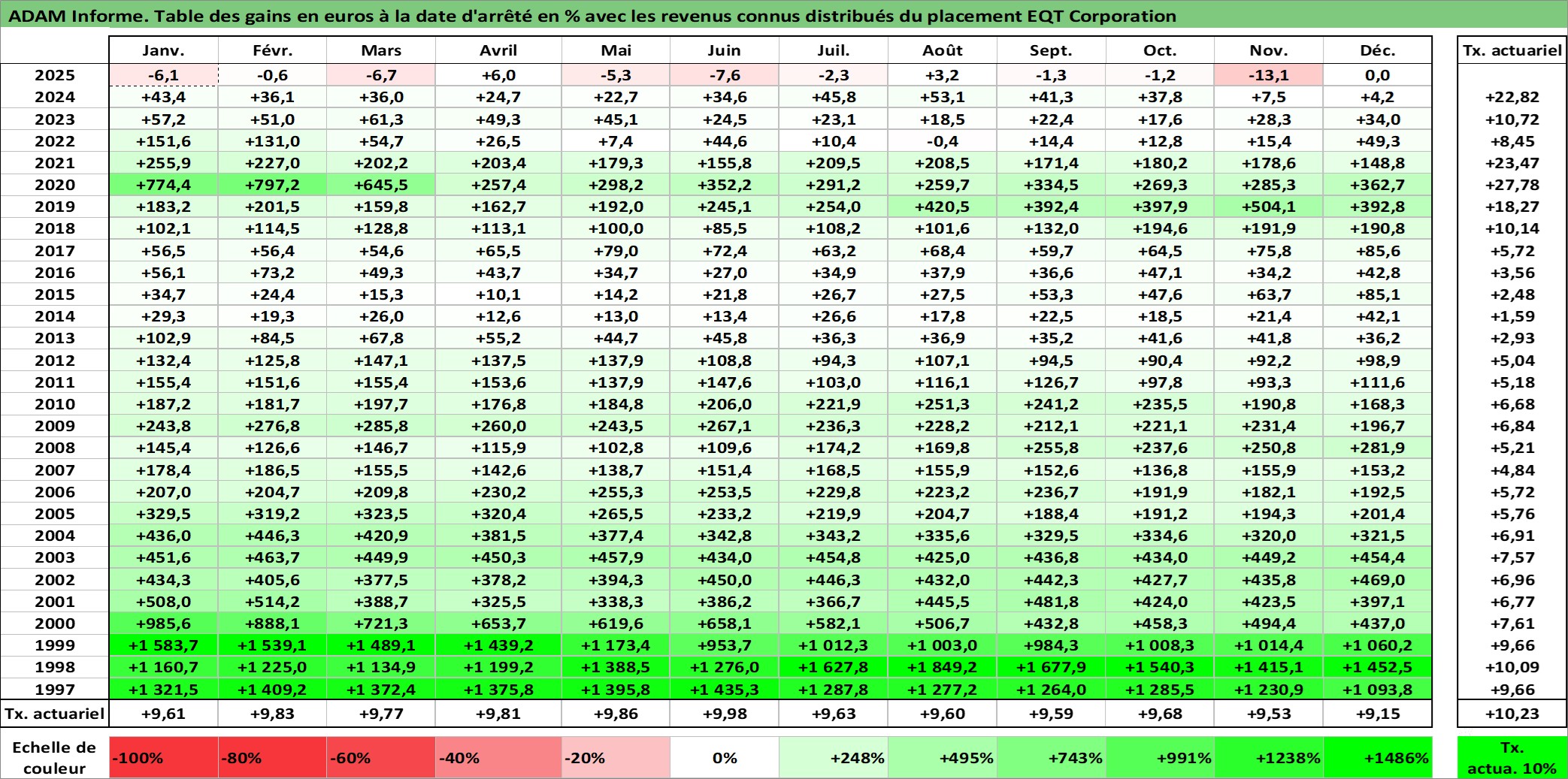Click the Echelle de couleur label

pos(55,757)
